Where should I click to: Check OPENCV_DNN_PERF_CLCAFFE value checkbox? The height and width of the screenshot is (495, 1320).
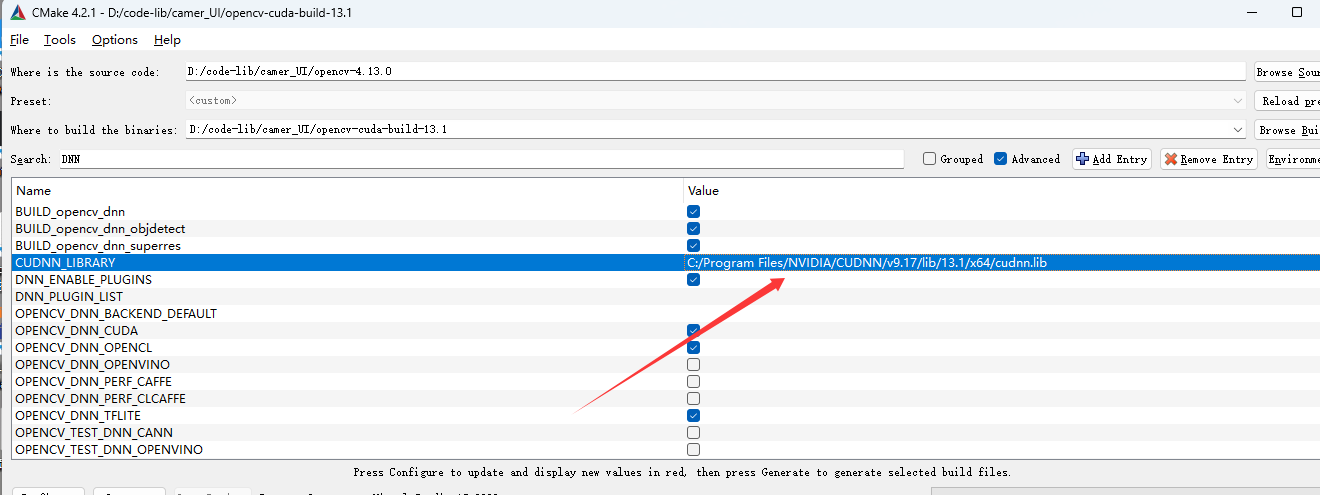point(693,399)
